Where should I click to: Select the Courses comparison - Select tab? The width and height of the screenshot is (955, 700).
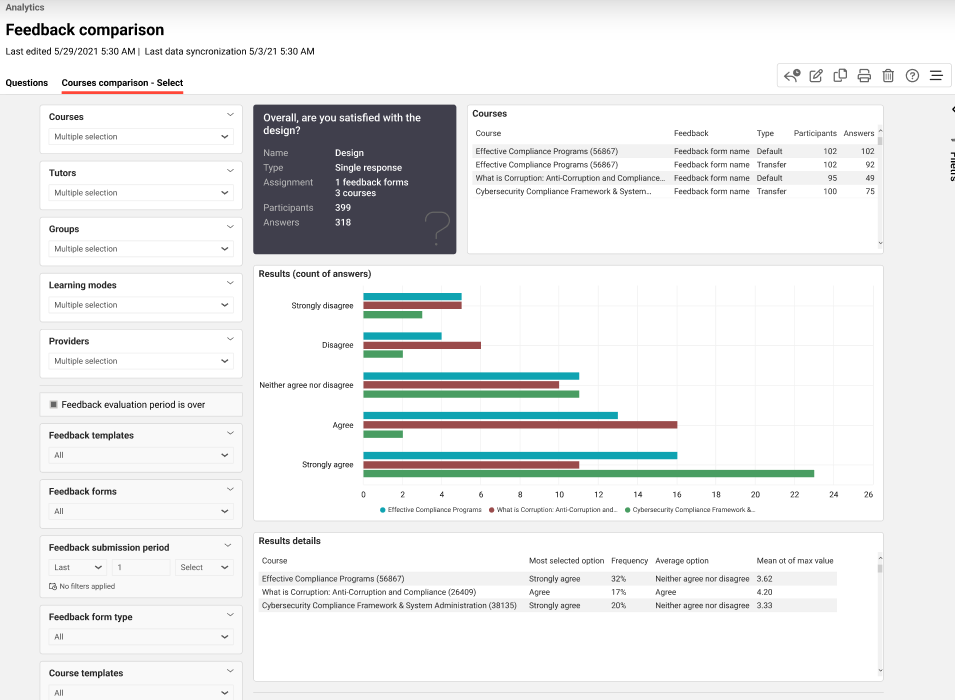[x=122, y=83]
